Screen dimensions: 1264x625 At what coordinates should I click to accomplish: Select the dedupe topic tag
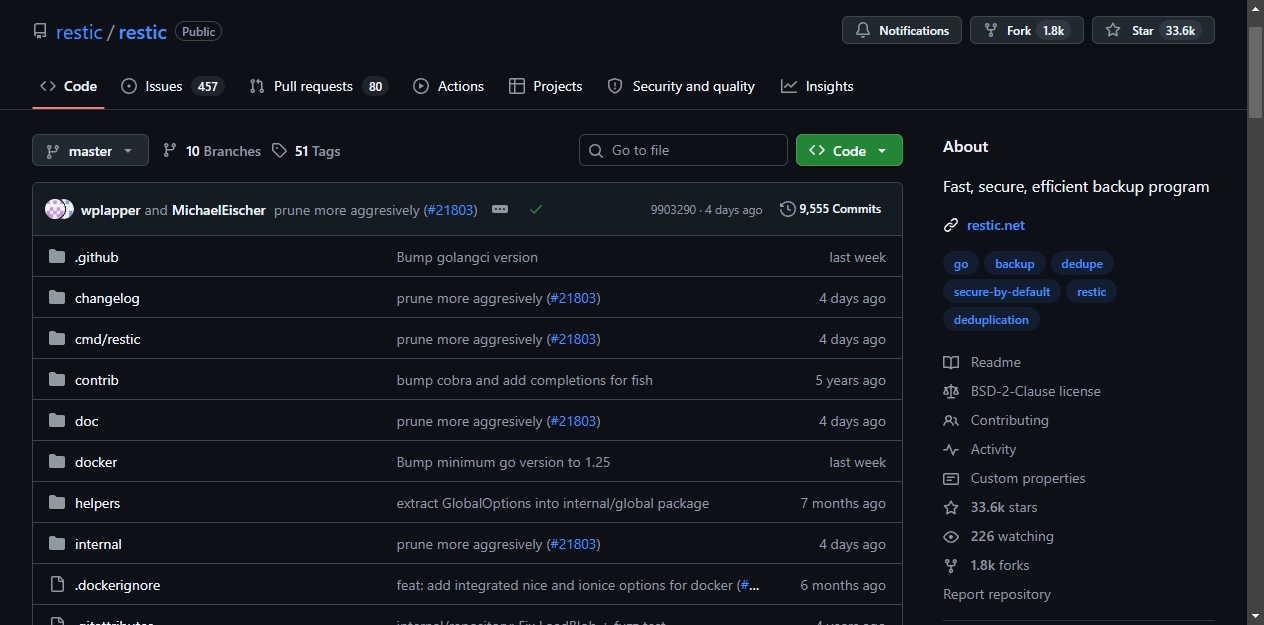1082,264
